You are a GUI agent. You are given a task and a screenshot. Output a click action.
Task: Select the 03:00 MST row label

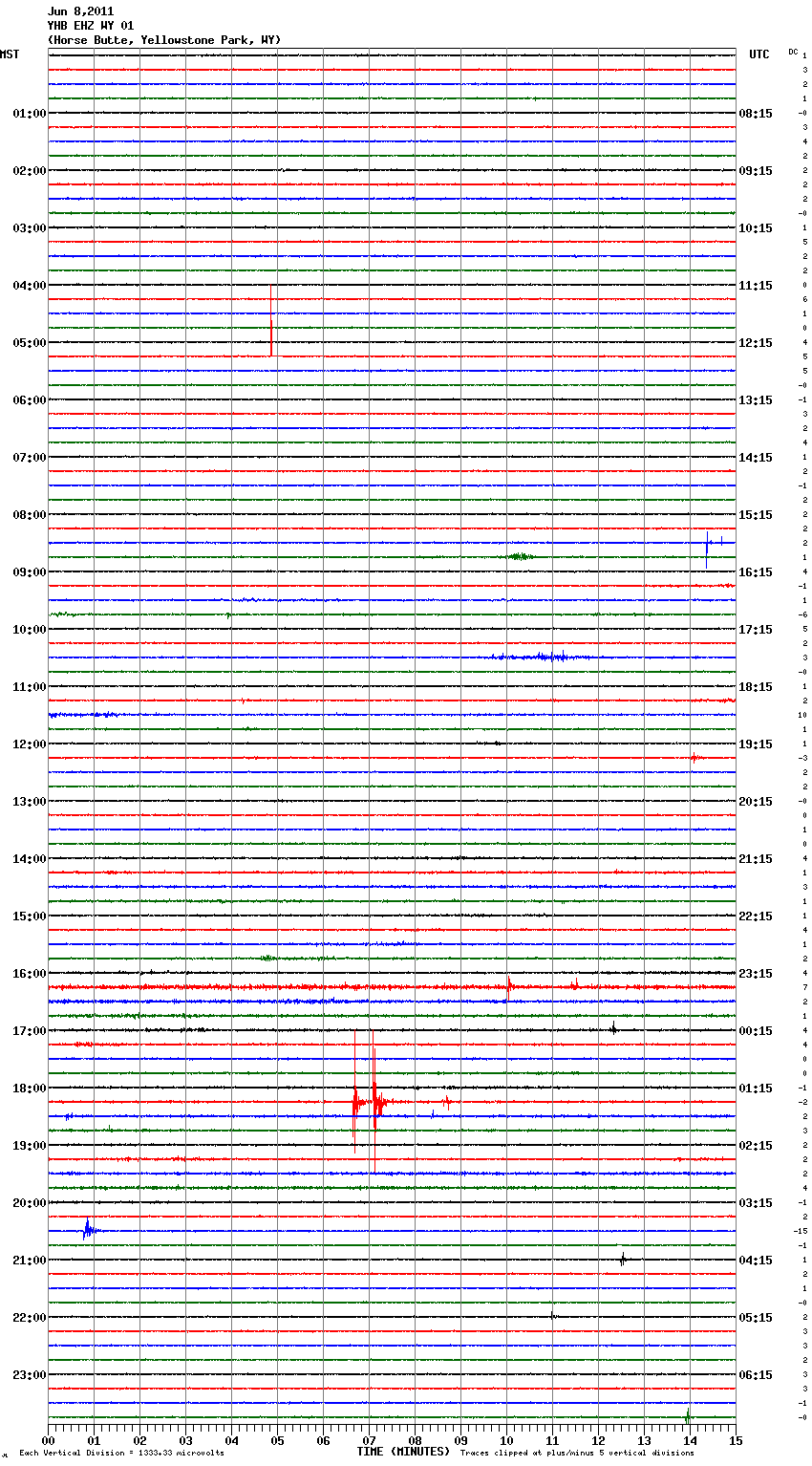point(30,228)
